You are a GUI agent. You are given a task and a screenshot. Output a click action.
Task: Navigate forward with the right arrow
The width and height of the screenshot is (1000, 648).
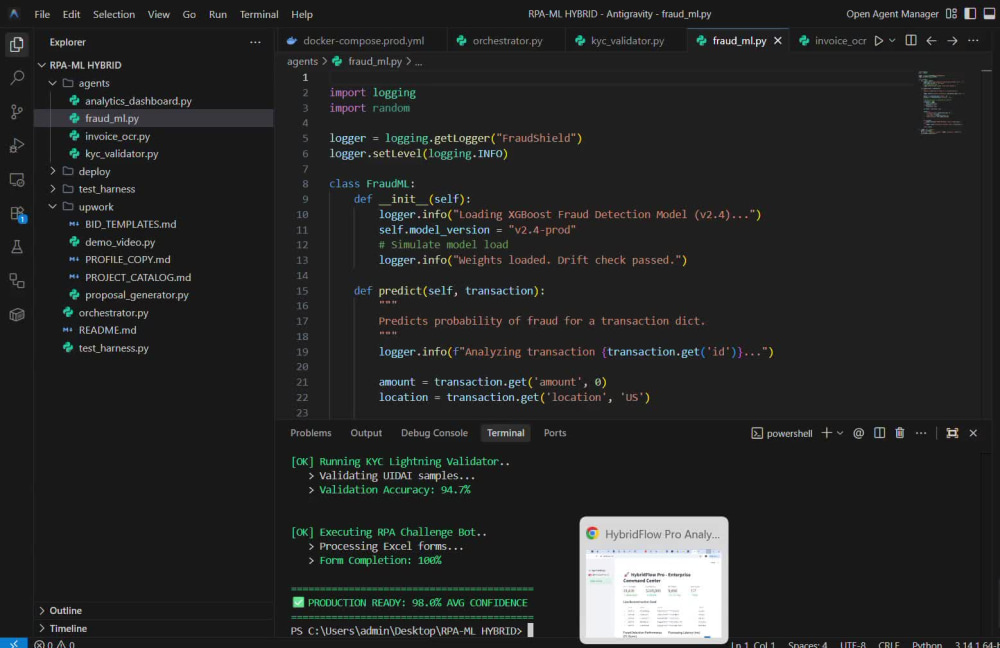click(x=952, y=40)
